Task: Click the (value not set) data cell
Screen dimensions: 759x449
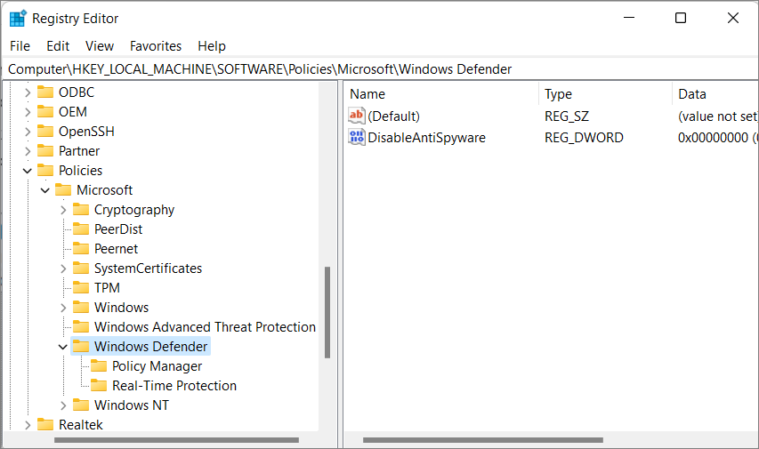Action: 717,116
